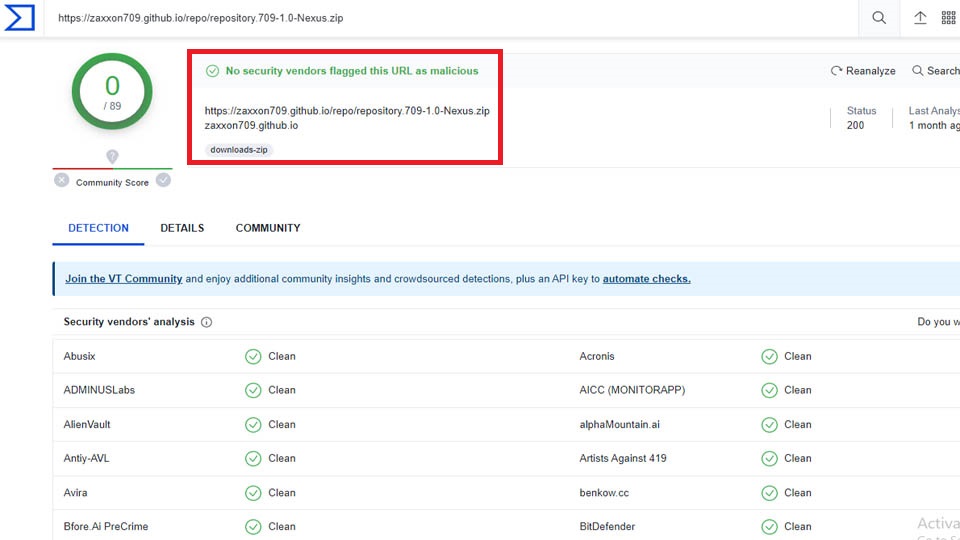Click the Abusix vendor name
Viewport: 960px width, 540px height.
[80, 356]
